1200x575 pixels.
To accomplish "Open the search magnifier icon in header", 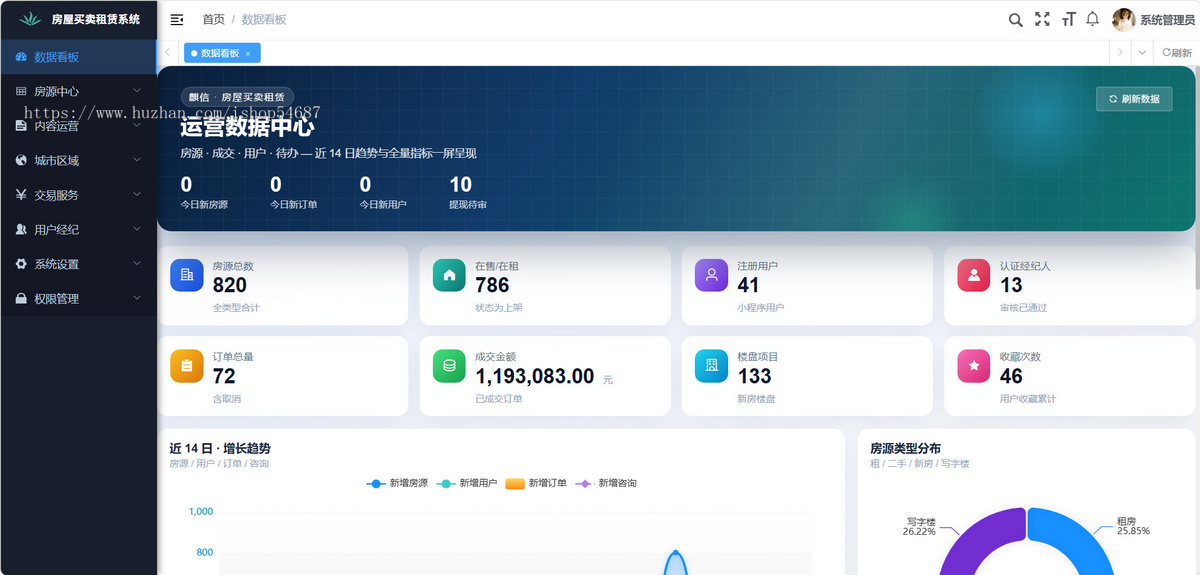I will [1015, 20].
